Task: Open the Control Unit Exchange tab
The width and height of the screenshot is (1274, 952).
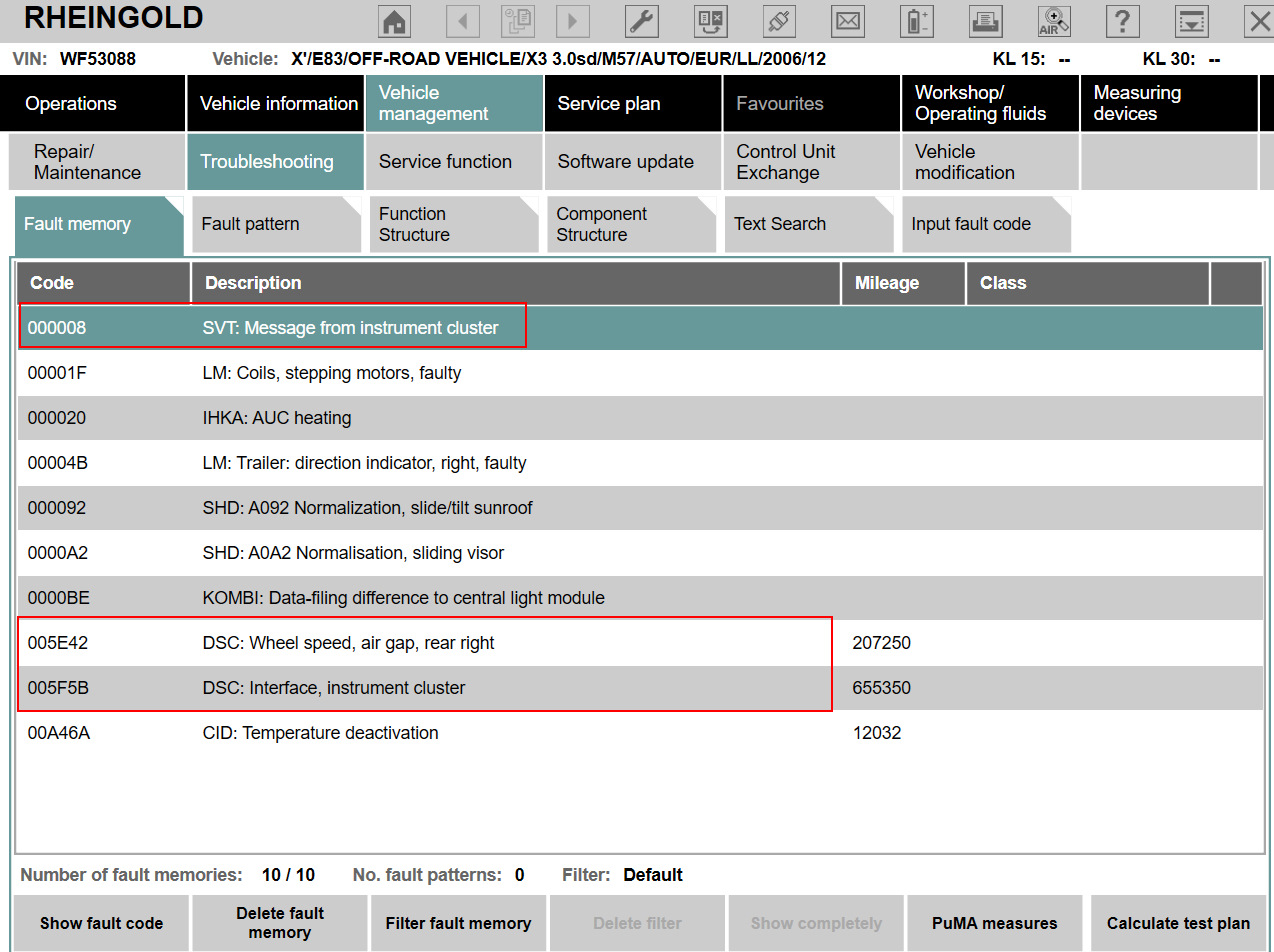Action: coord(812,162)
